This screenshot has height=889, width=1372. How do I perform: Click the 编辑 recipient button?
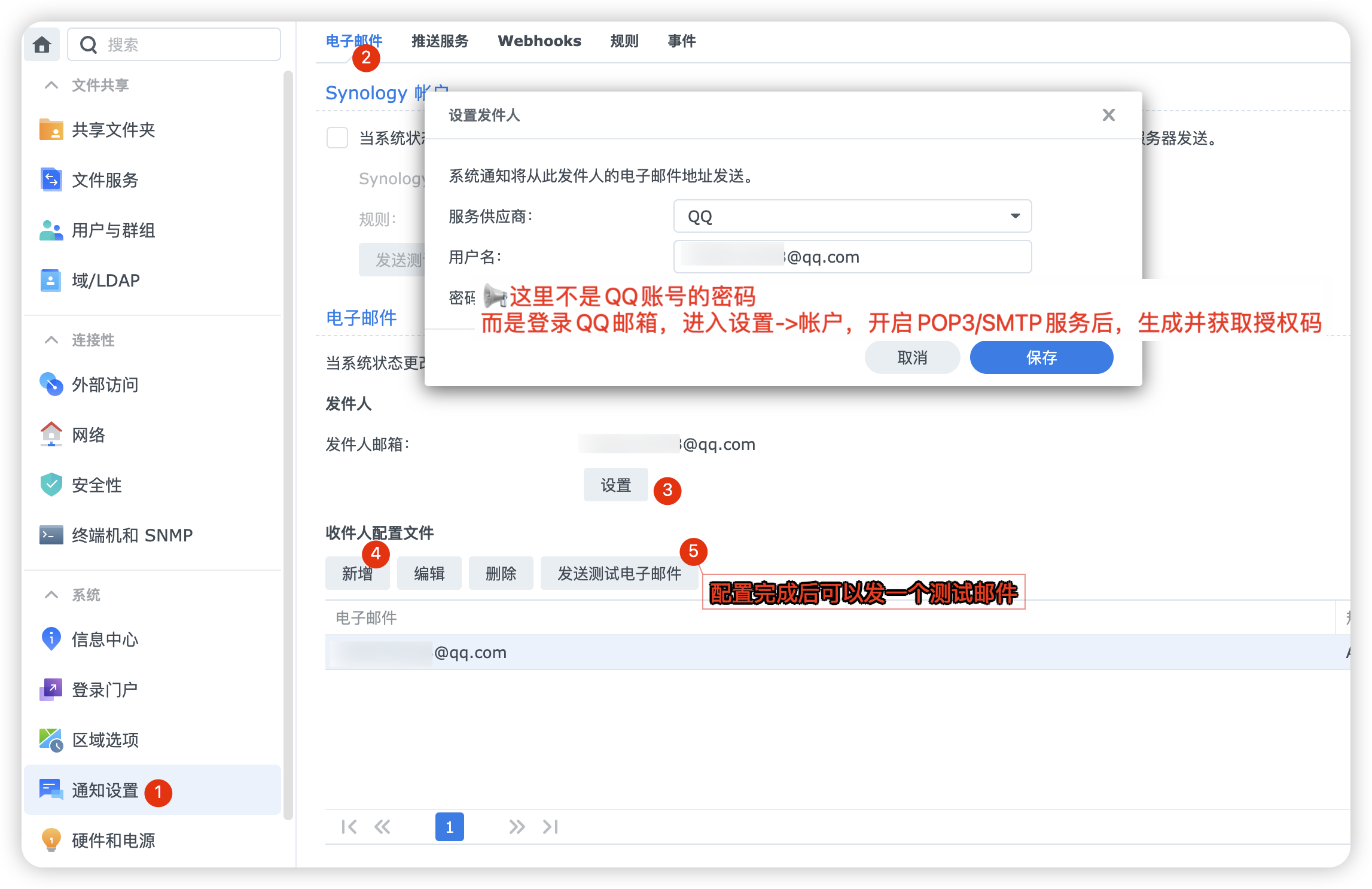click(429, 573)
